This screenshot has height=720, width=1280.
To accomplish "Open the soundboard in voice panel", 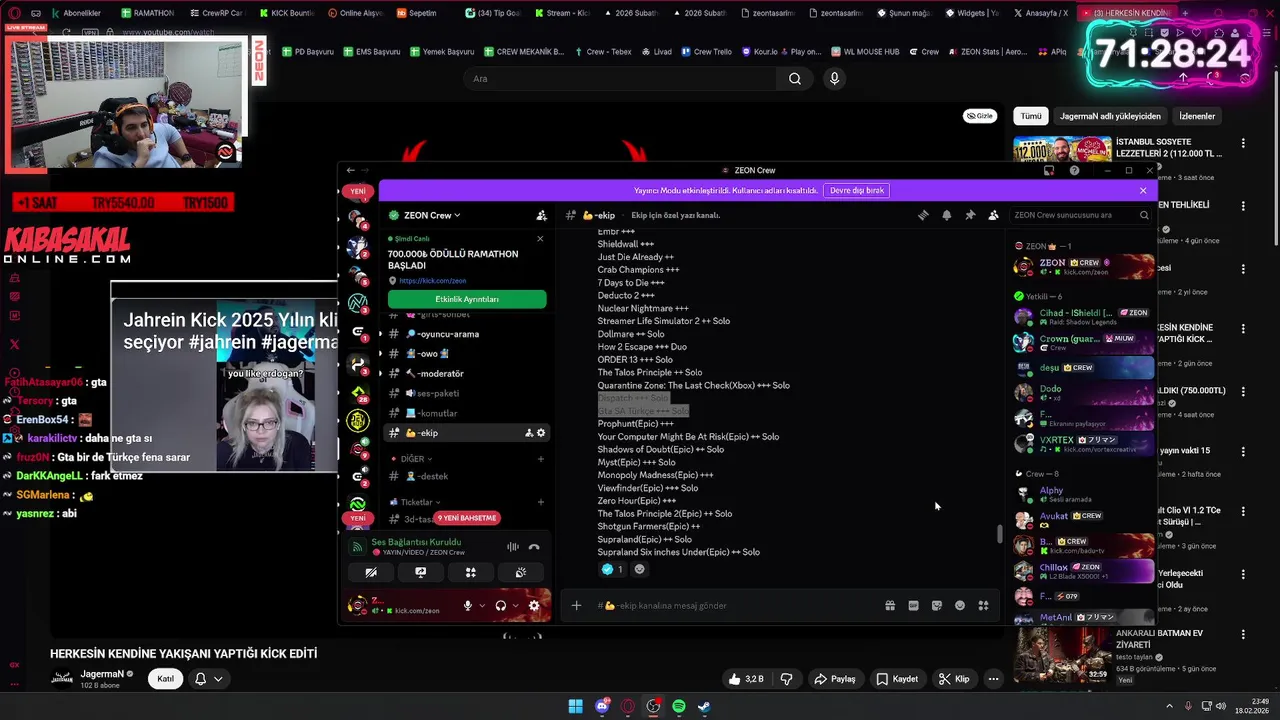I will (x=521, y=572).
